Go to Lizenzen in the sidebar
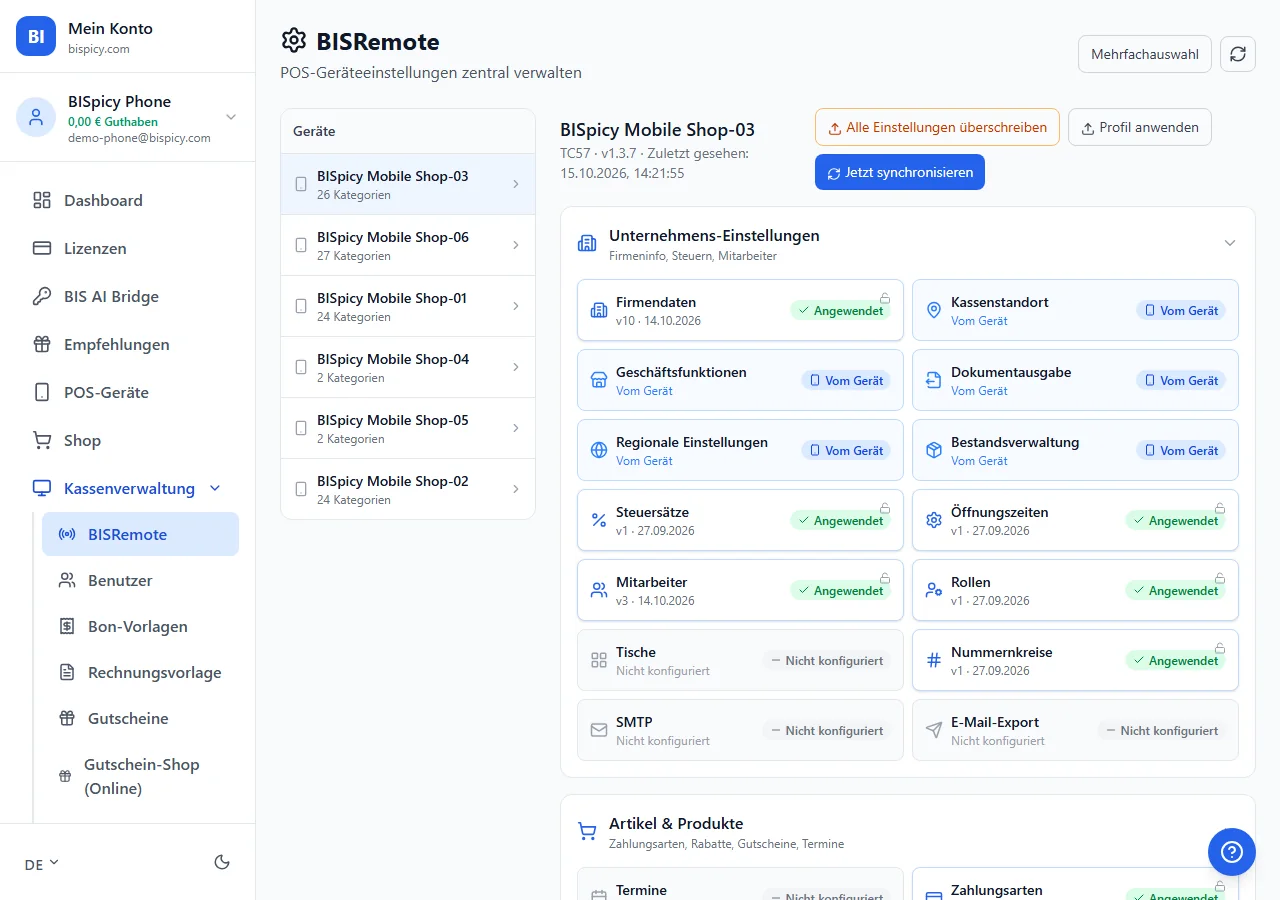 click(x=128, y=248)
